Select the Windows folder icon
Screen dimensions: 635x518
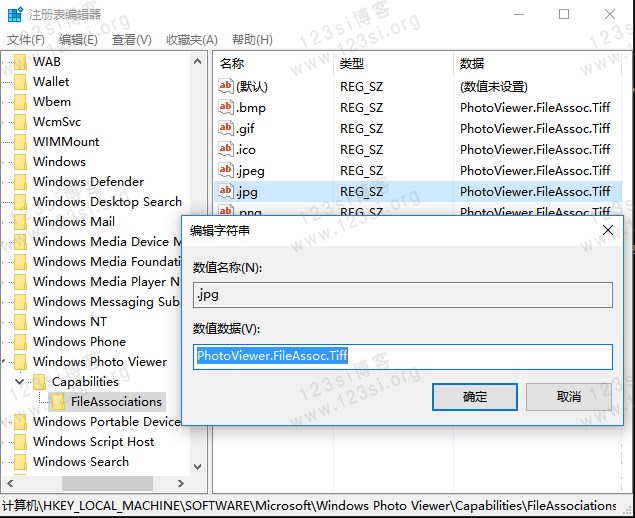20,162
